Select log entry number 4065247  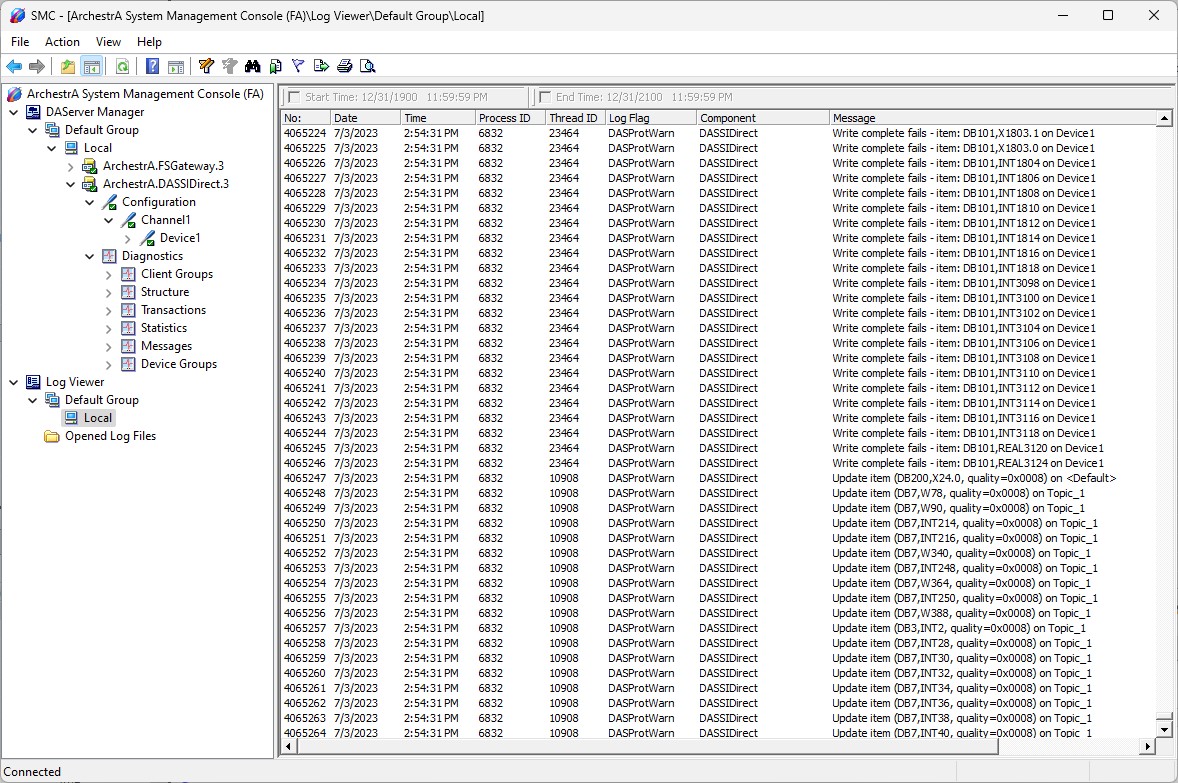point(718,478)
